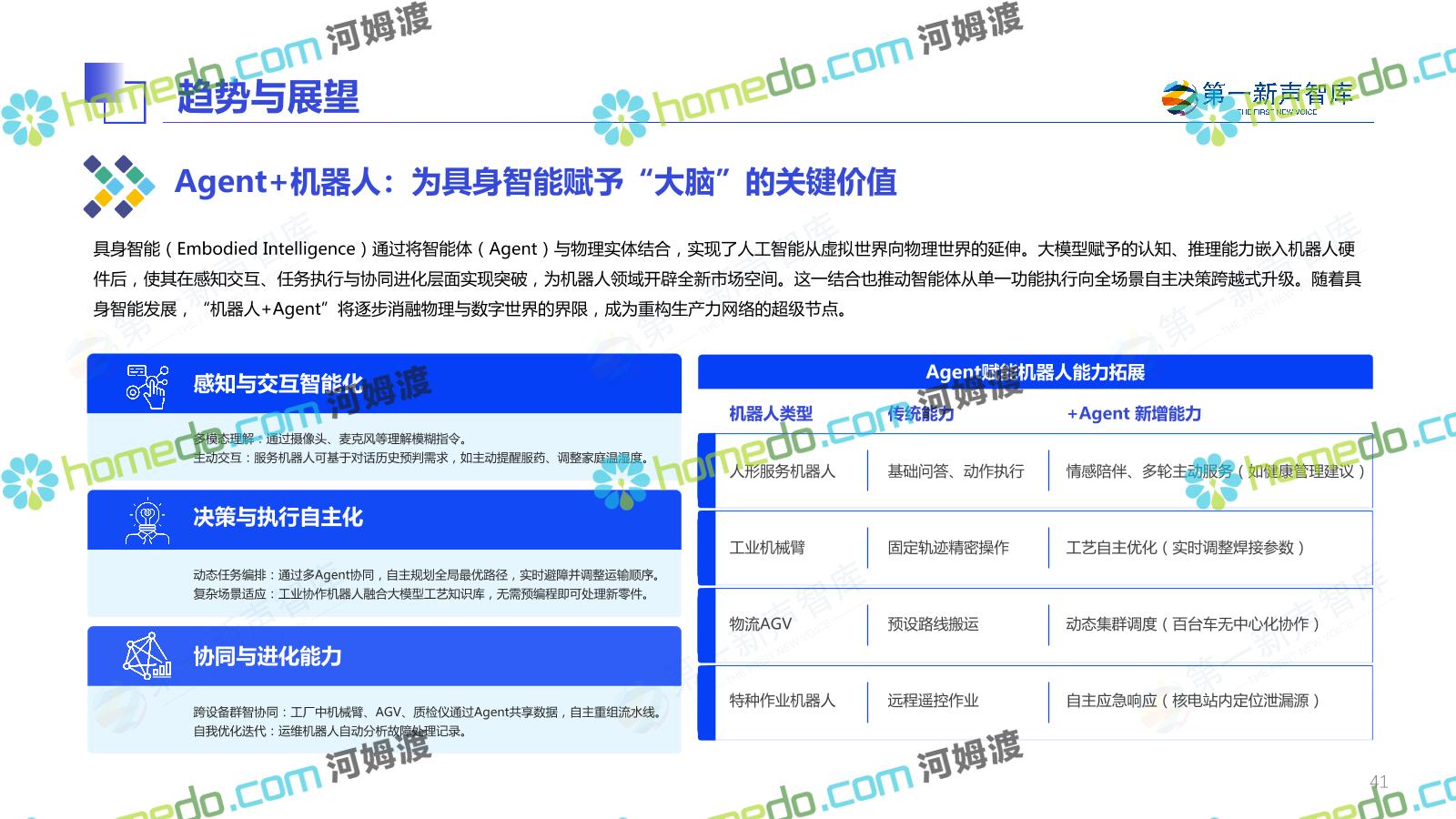Screen dimensions: 1456x819
Task: Click the network graph icon beside 协同与进化能力
Action: click(147, 656)
